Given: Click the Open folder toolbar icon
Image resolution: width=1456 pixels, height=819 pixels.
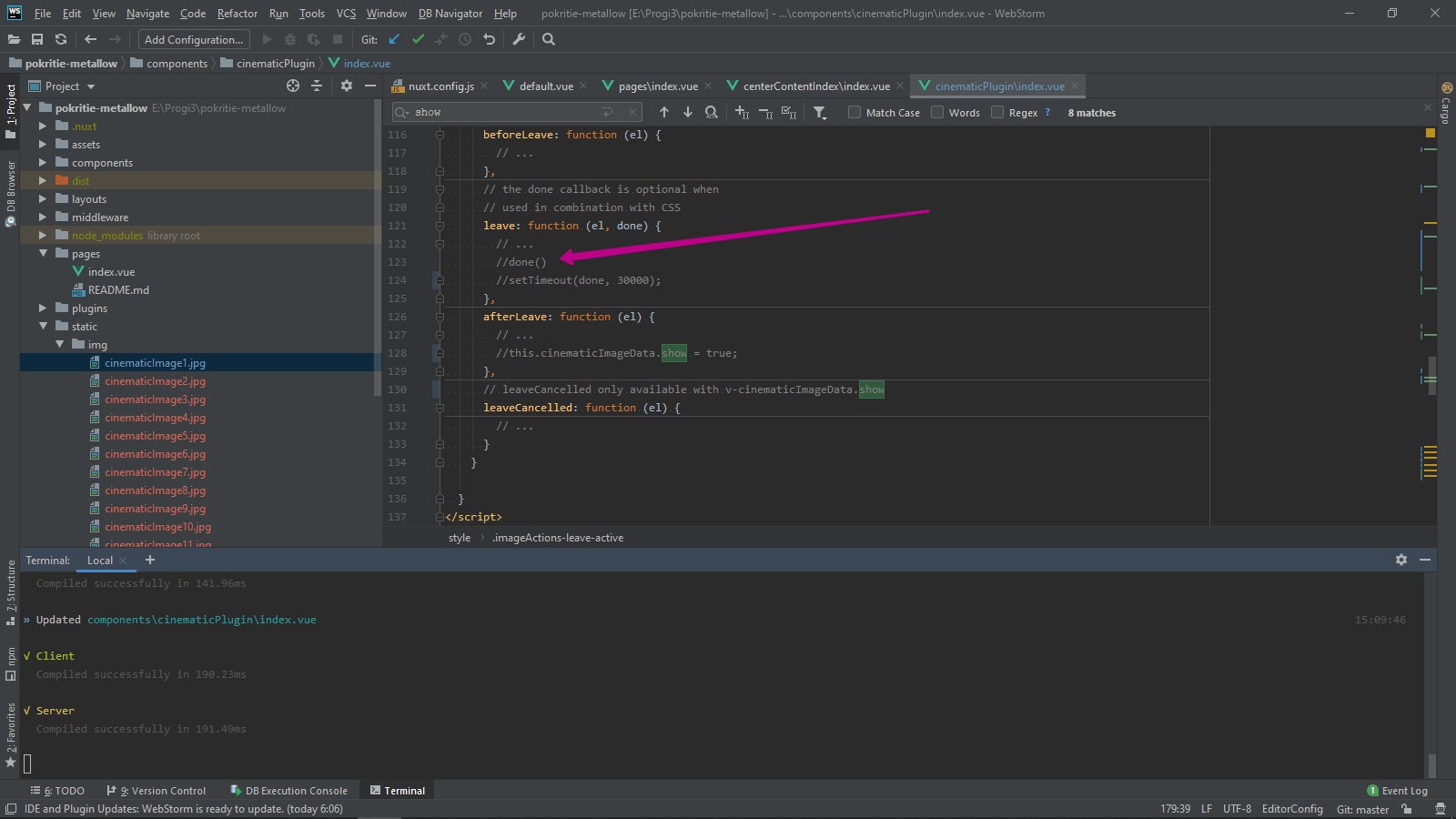Looking at the screenshot, I should (x=14, y=39).
